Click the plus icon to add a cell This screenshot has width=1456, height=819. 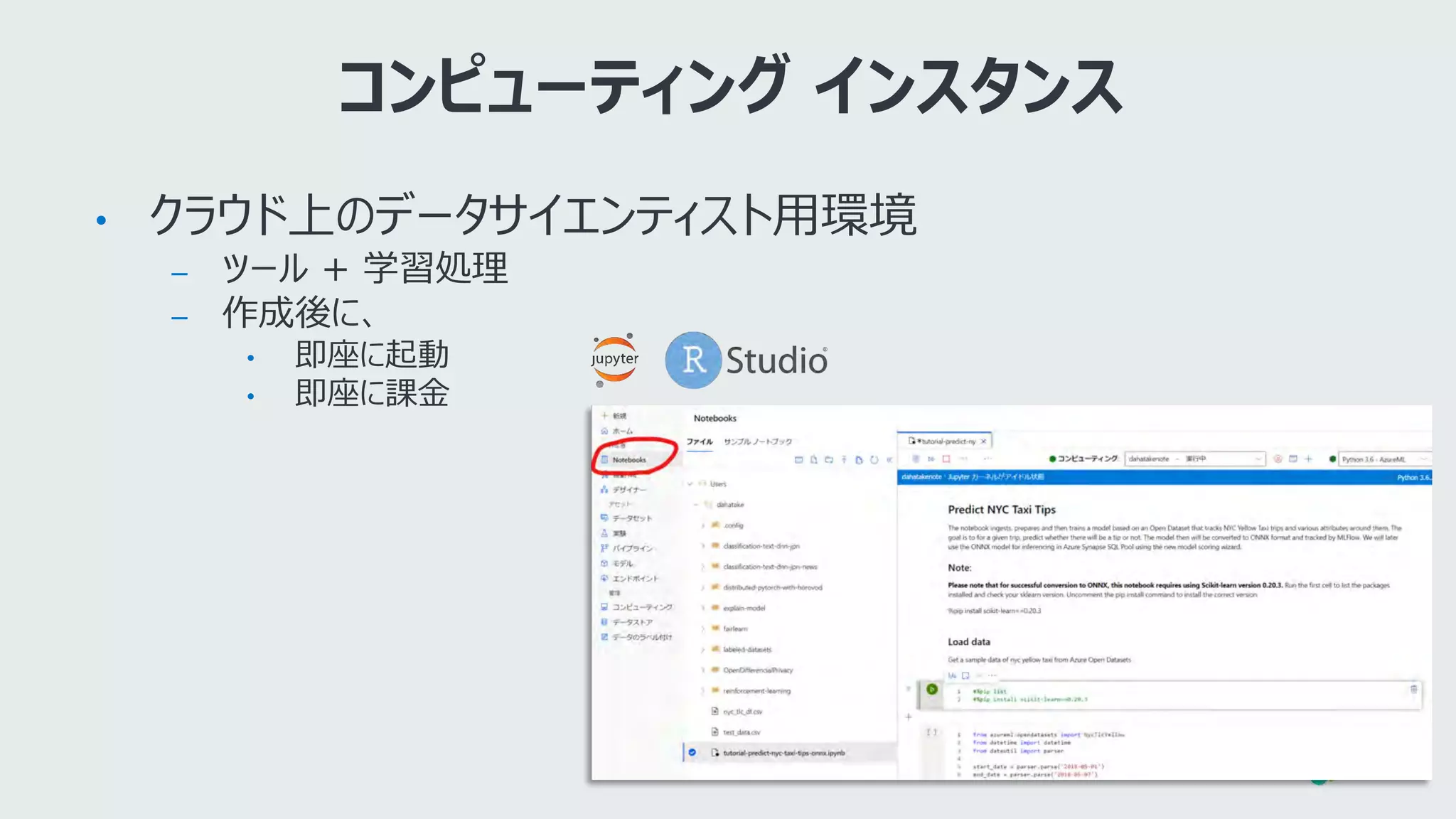coord(908,717)
